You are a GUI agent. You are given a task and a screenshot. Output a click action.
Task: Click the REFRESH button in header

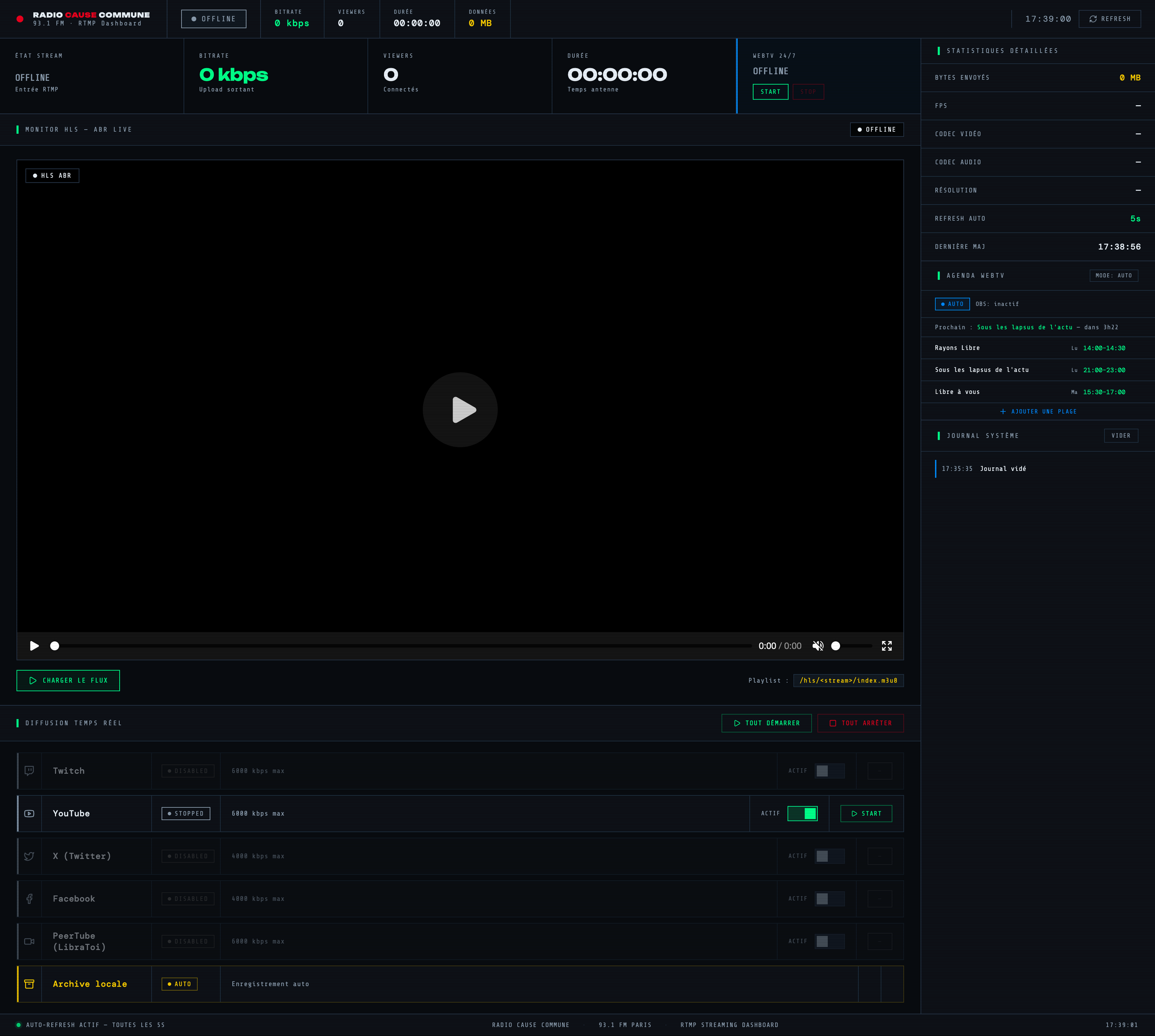point(1109,19)
